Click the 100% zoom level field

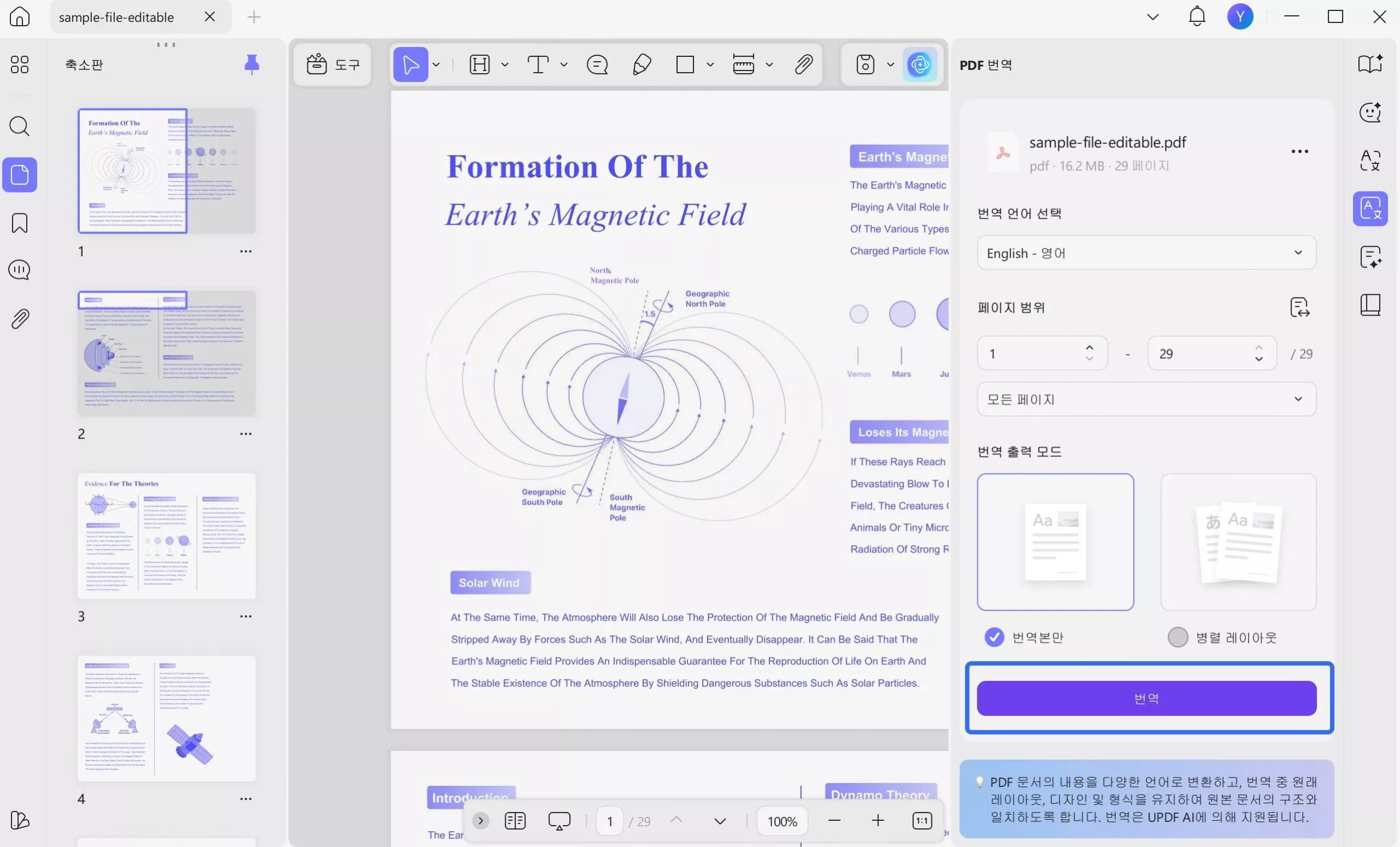[782, 821]
